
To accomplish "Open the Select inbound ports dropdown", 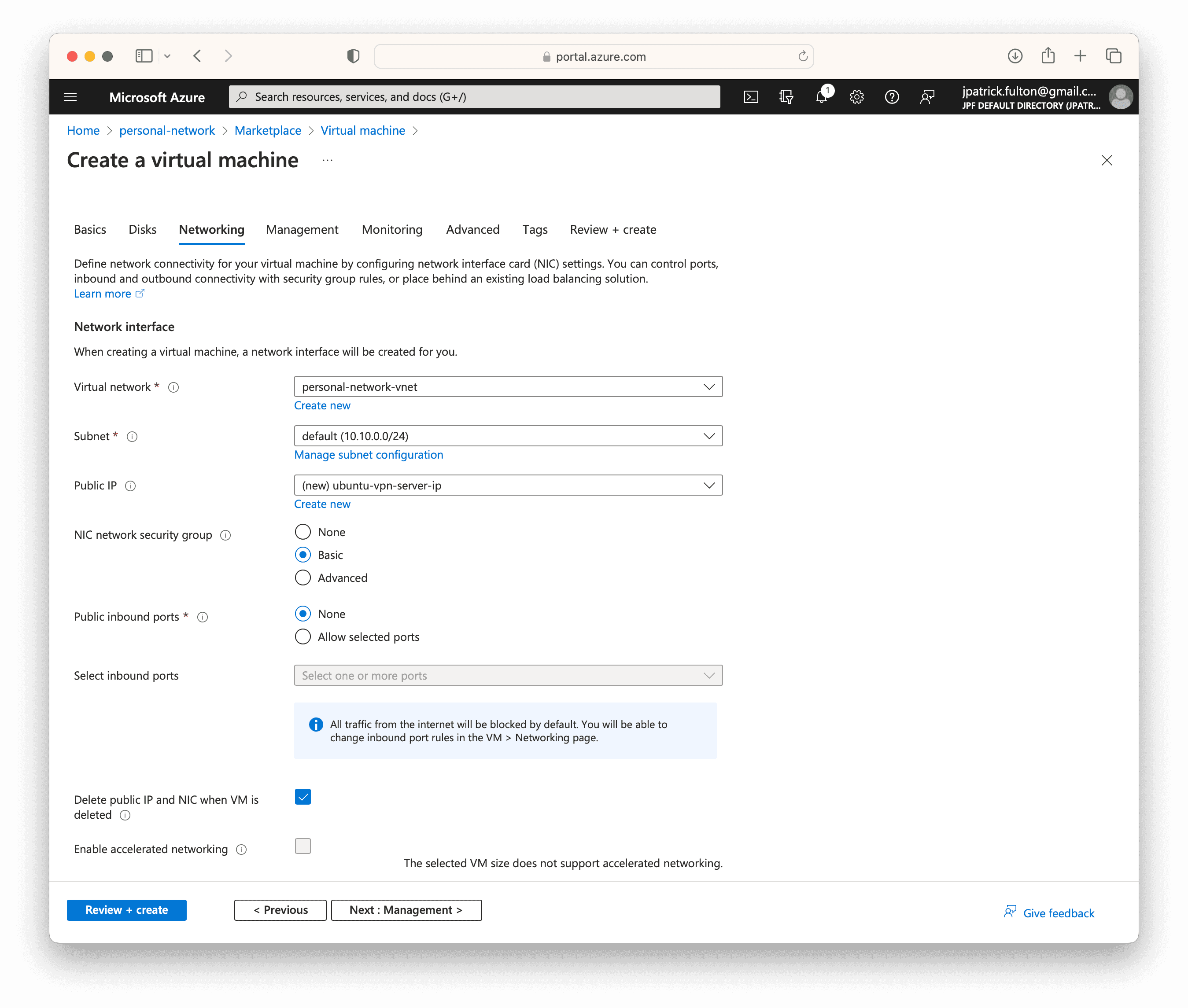I will coord(508,675).
